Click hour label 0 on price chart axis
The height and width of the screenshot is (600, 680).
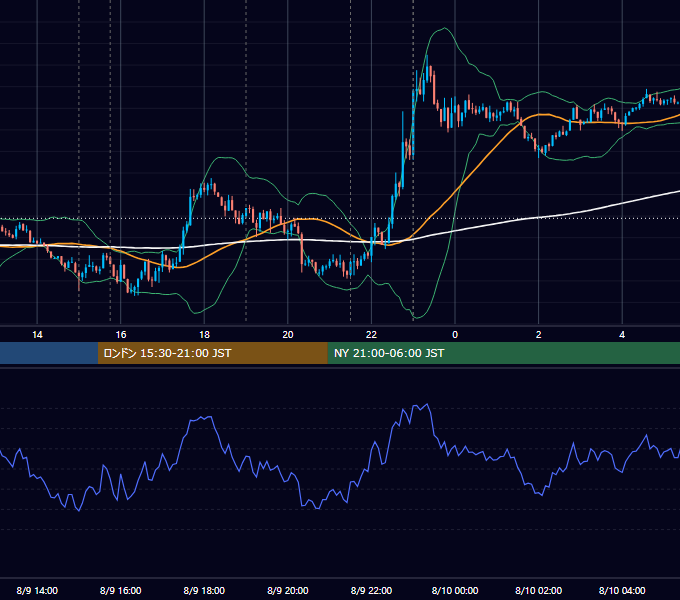[455, 335]
